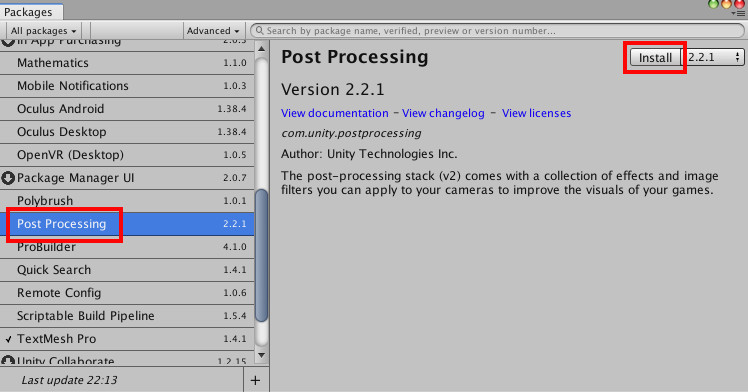This screenshot has width=748, height=392.
Task: Select the TextMesh Pro package
Action: pyautogui.click(x=127, y=339)
